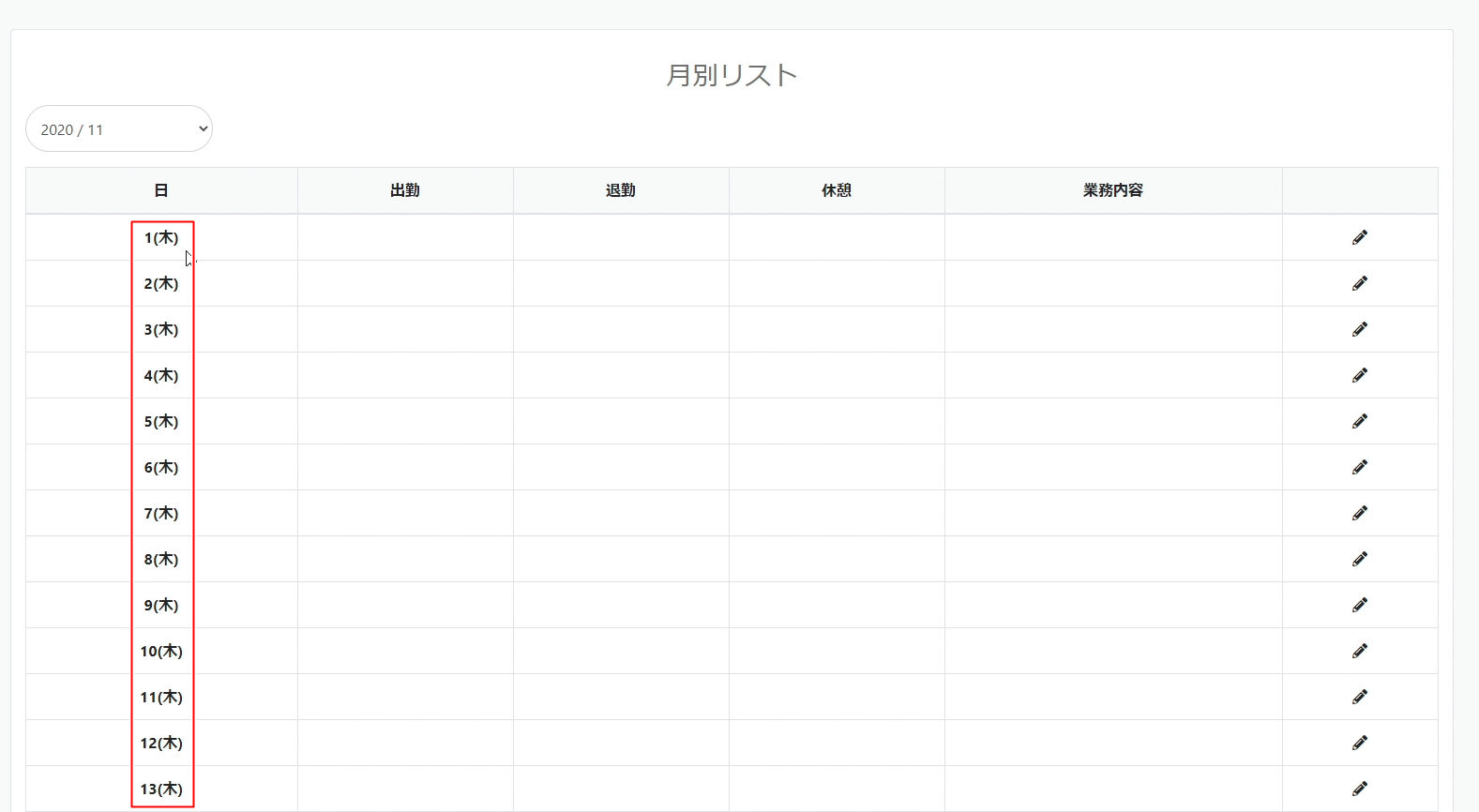
Task: Select the 8(木) date cell
Action: click(x=161, y=559)
